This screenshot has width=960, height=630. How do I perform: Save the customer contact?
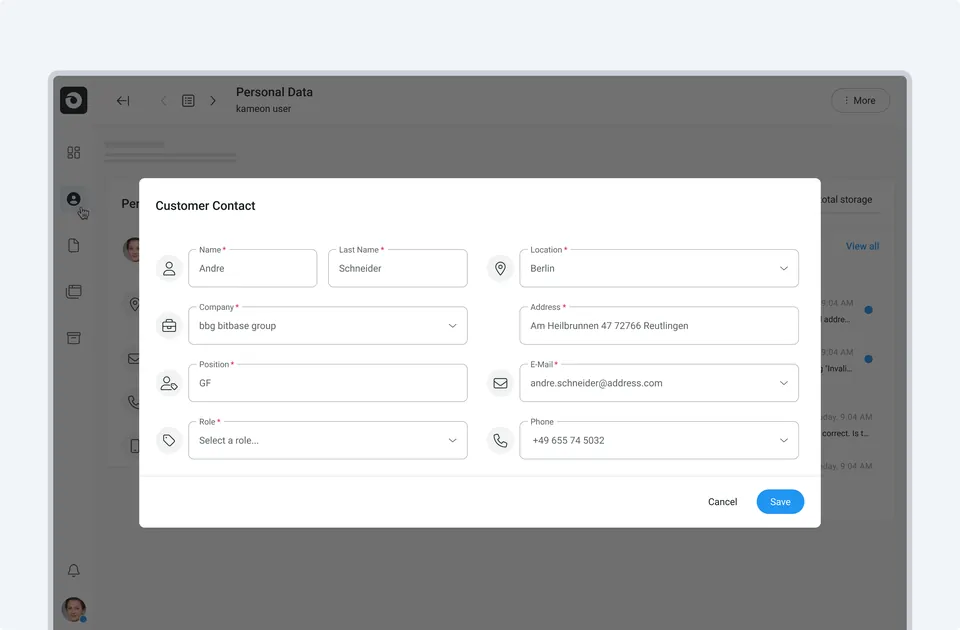point(780,501)
